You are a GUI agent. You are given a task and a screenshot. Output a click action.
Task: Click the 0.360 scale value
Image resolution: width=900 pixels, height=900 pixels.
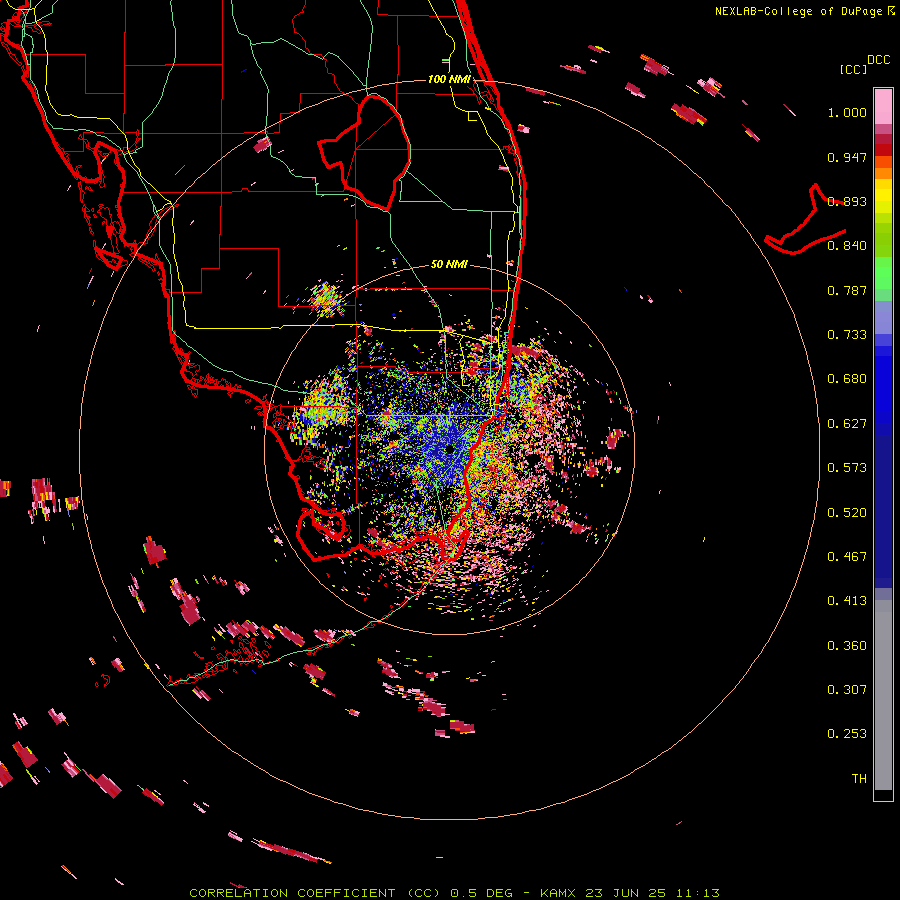(847, 646)
